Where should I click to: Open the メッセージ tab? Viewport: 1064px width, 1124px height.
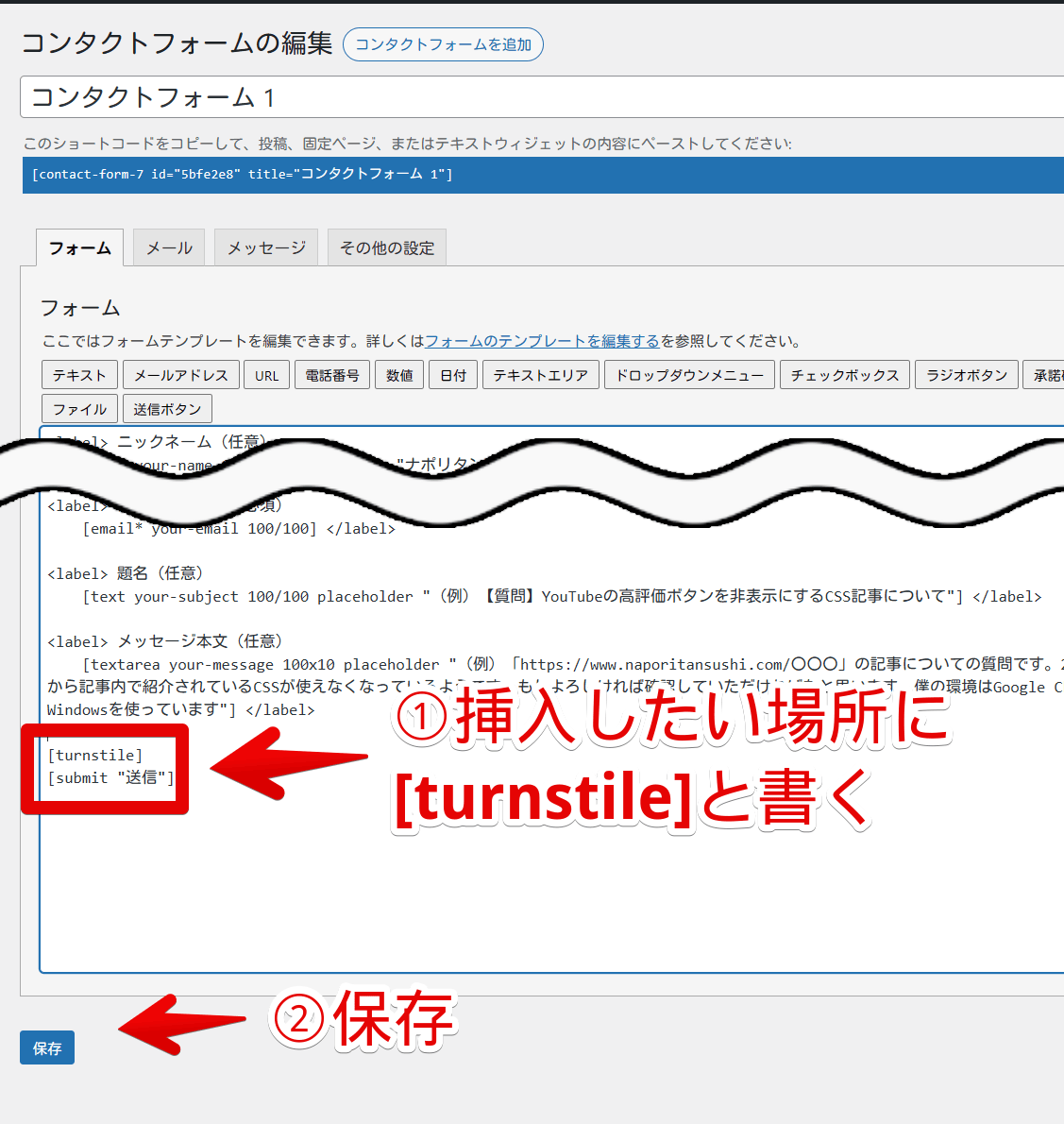coord(266,248)
